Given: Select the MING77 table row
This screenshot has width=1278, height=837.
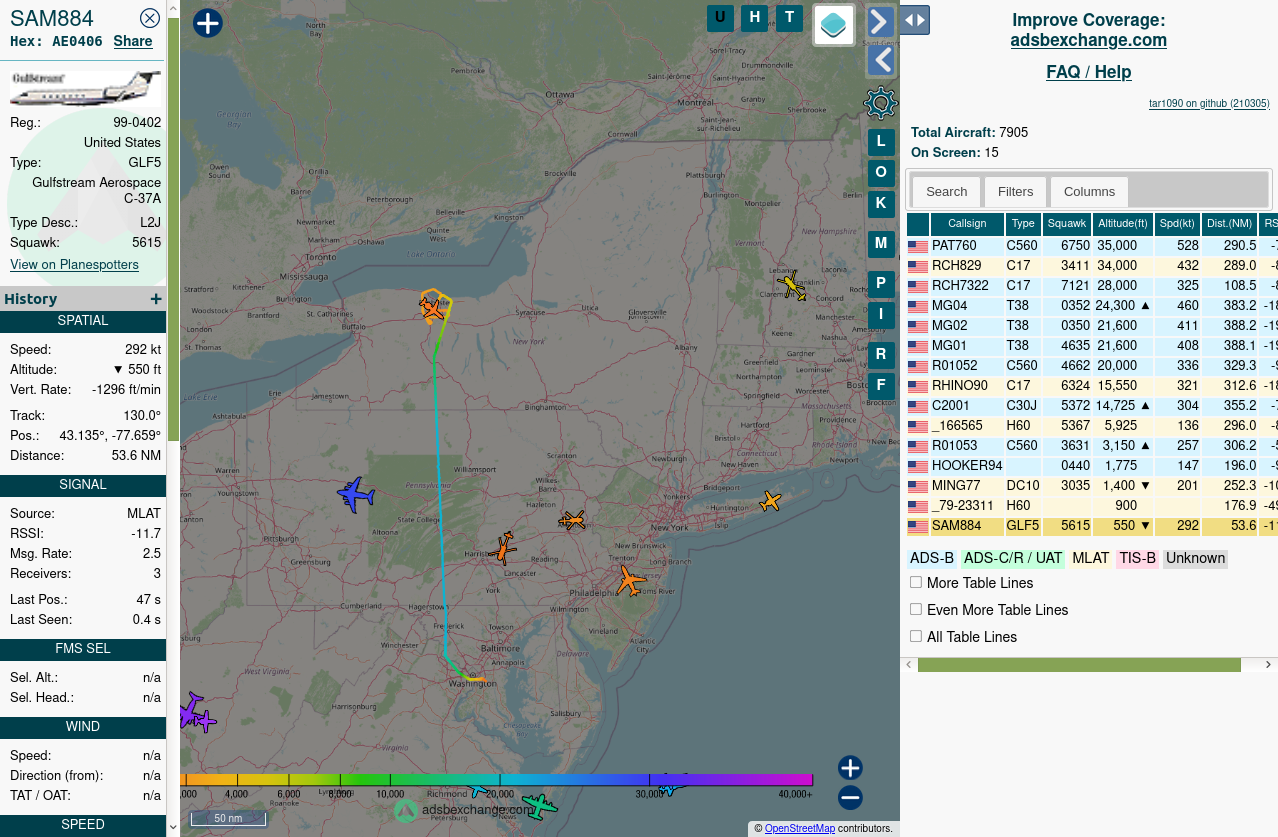Looking at the screenshot, I should click(x=1092, y=486).
